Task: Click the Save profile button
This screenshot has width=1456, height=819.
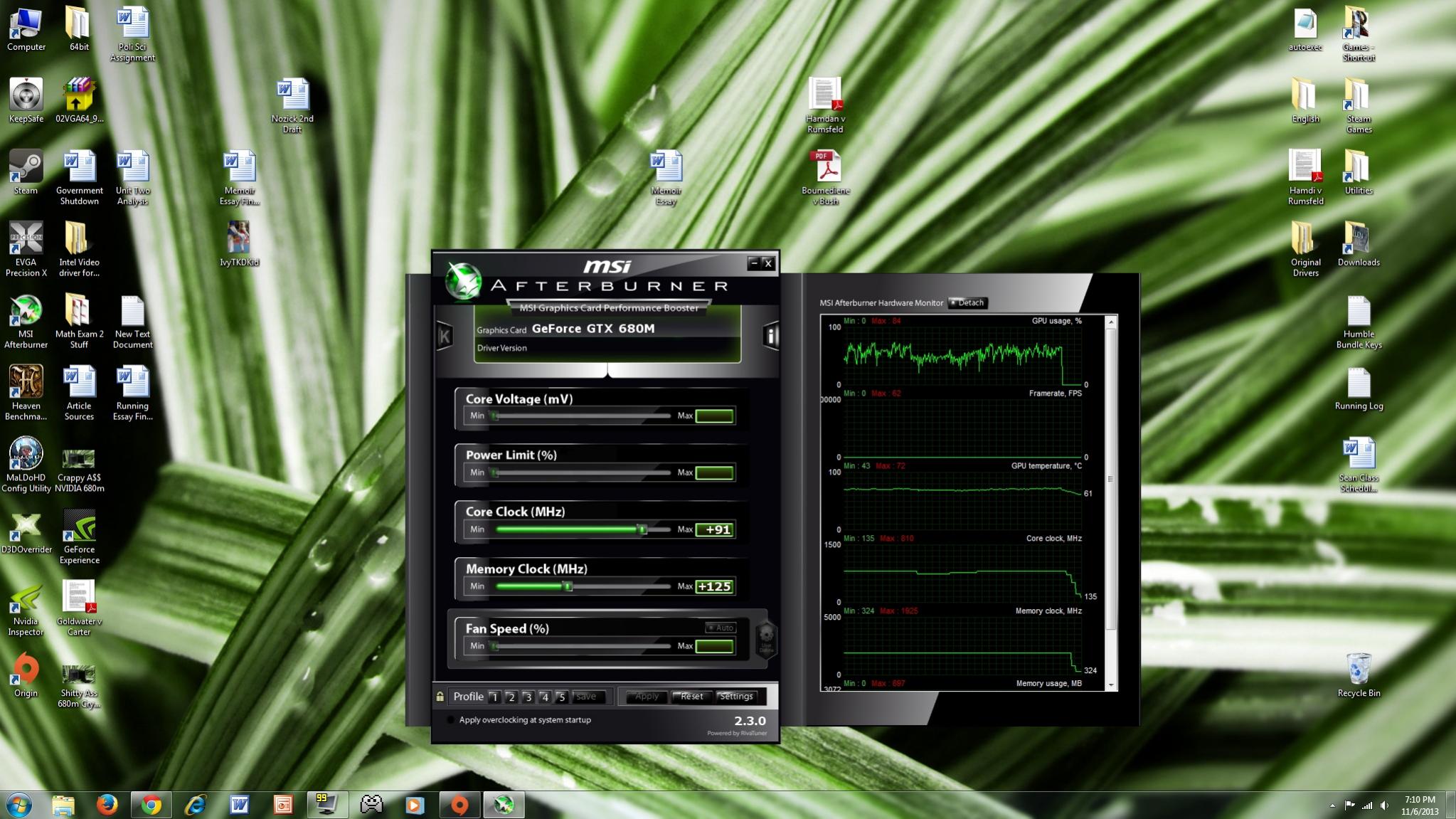Action: [x=587, y=697]
